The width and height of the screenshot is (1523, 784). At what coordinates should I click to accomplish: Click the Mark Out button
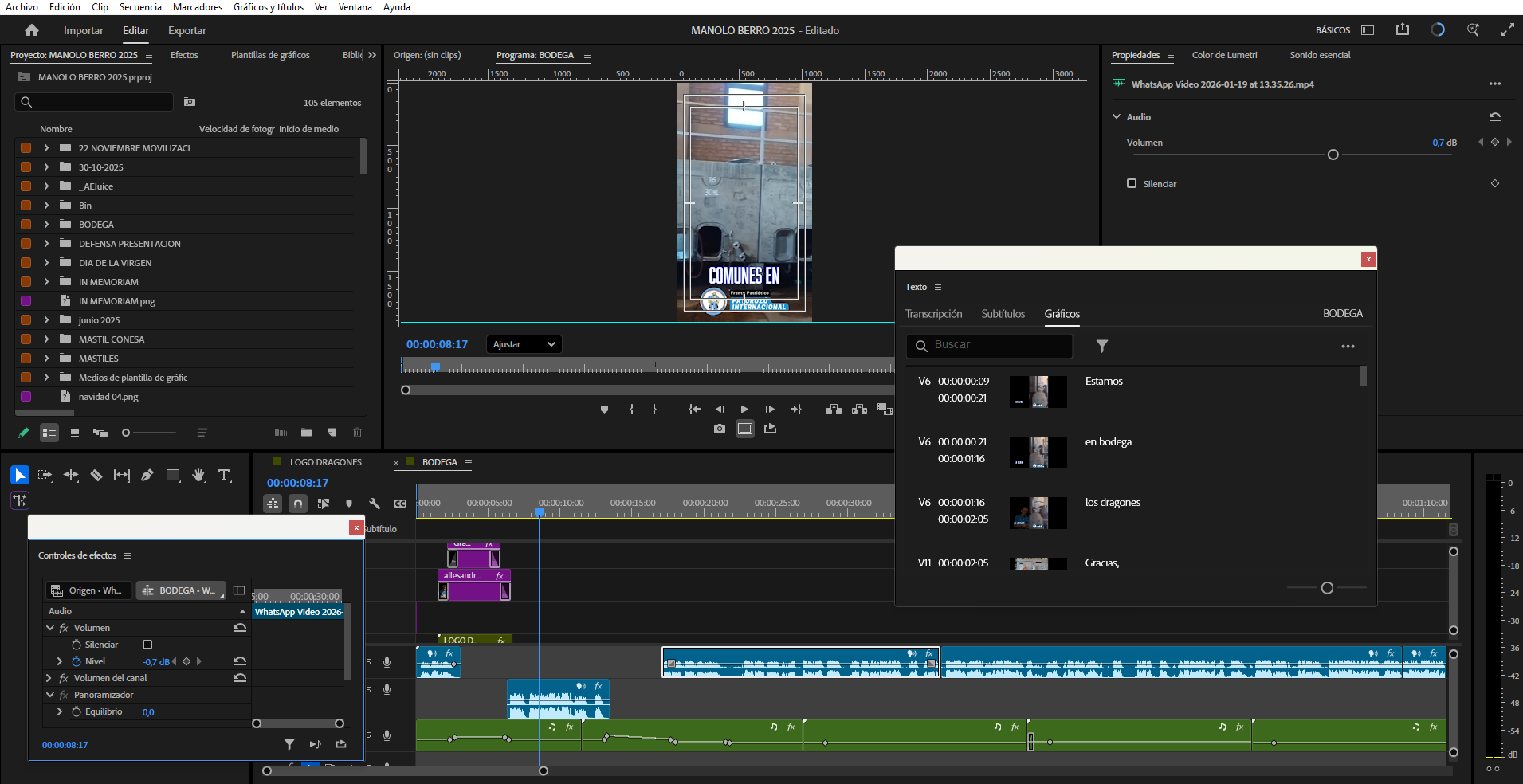coord(654,410)
